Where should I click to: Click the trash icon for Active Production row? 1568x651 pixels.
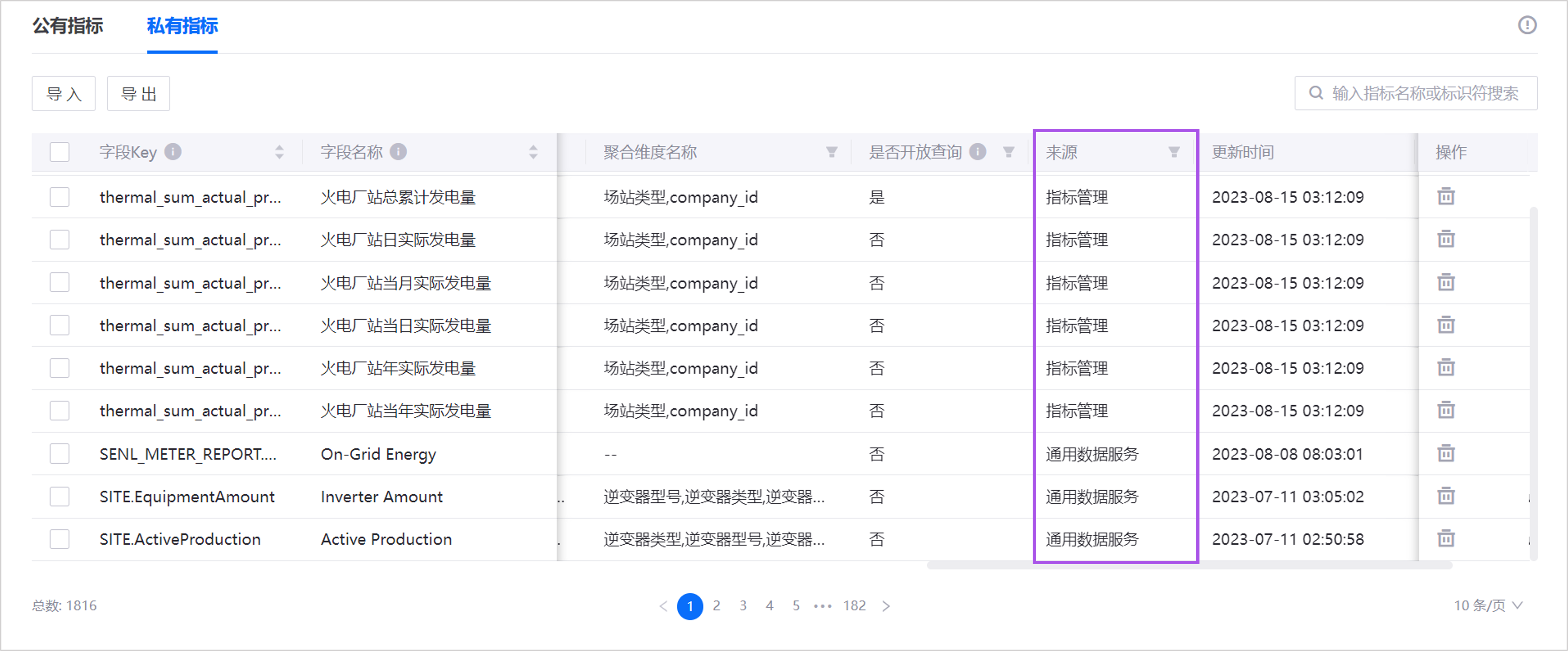click(1446, 538)
